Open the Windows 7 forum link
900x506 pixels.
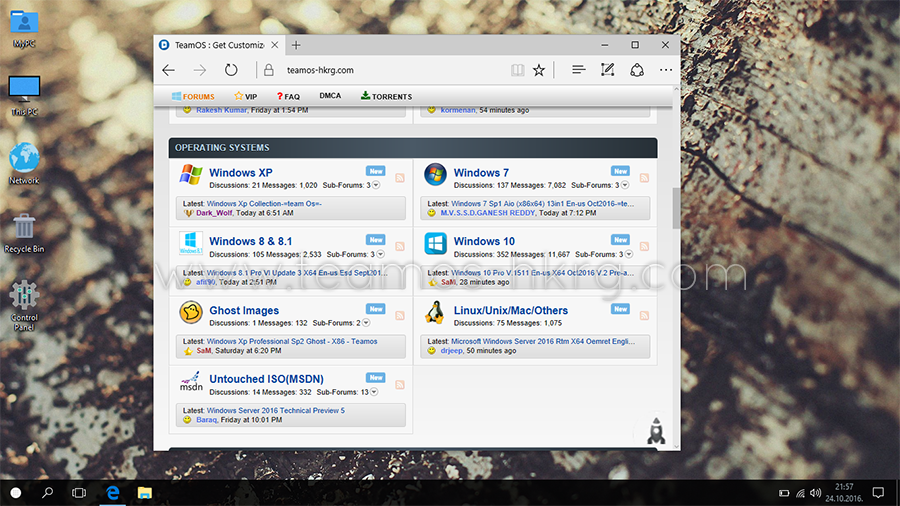(481, 173)
